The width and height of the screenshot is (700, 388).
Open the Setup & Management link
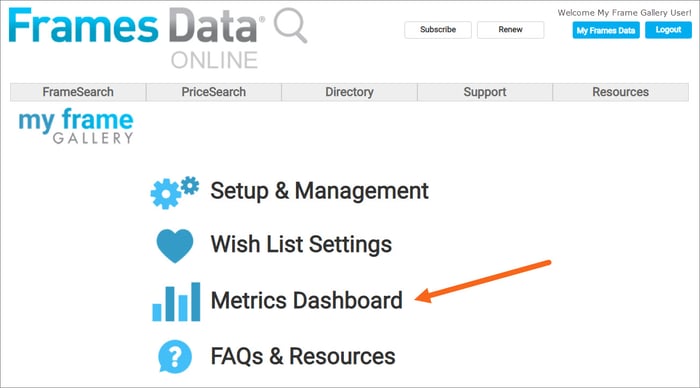pyautogui.click(x=319, y=191)
